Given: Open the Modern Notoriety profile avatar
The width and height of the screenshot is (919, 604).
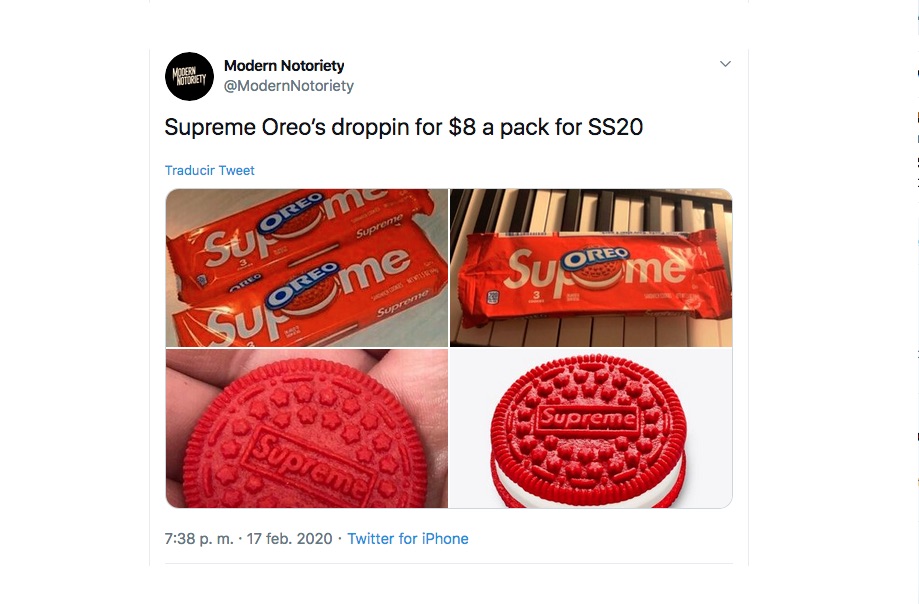Looking at the screenshot, I should (x=189, y=76).
